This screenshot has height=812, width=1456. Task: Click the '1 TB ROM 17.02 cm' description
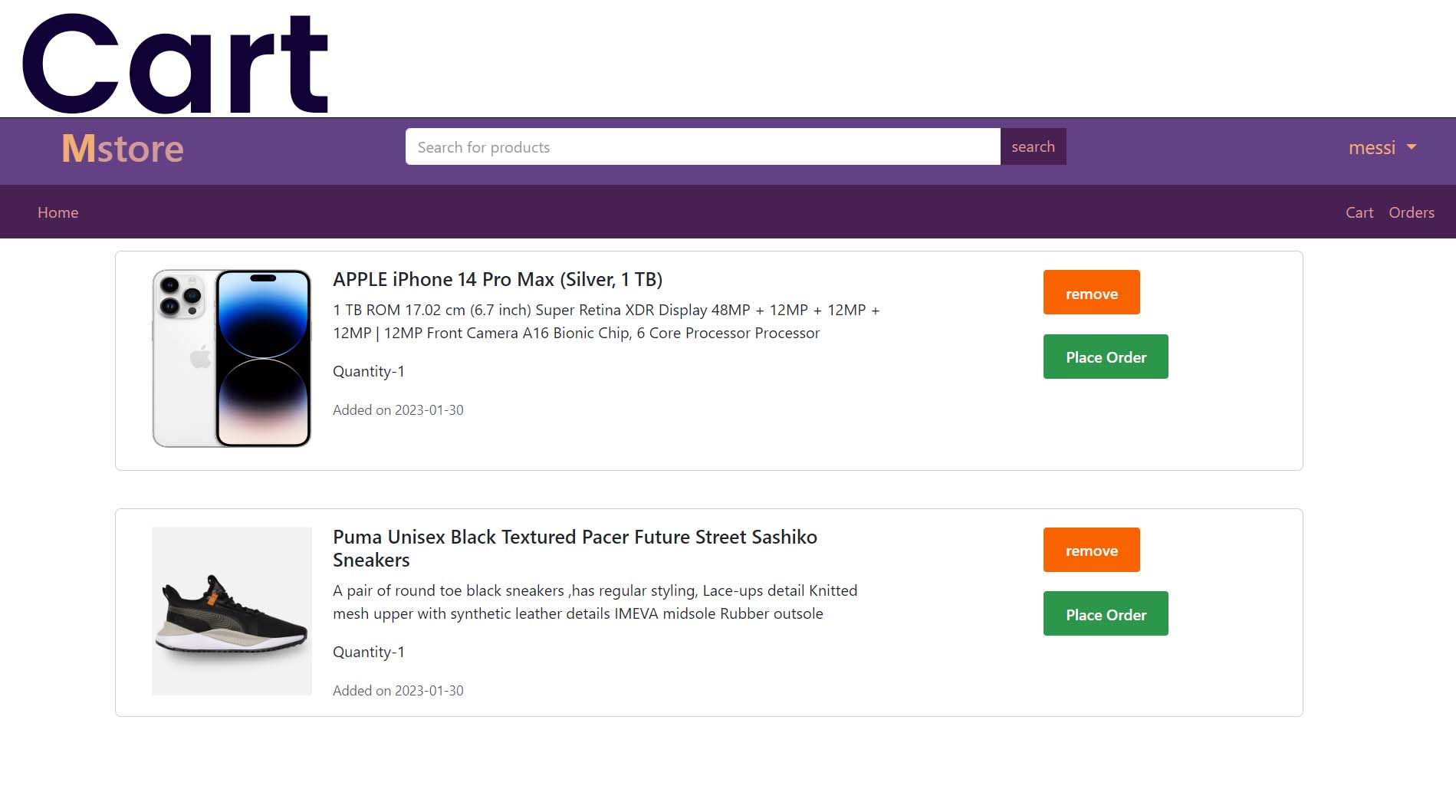[606, 321]
